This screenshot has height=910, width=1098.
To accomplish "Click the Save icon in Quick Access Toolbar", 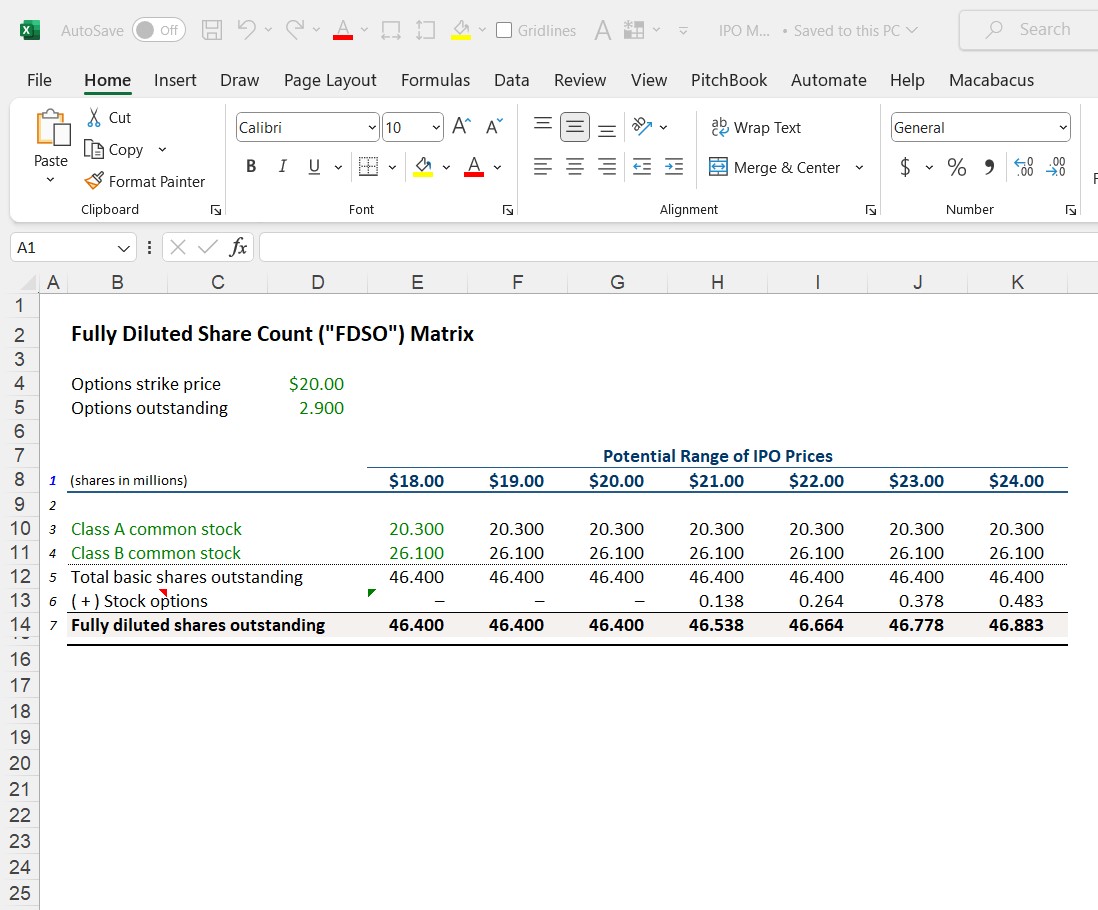I will (x=211, y=30).
